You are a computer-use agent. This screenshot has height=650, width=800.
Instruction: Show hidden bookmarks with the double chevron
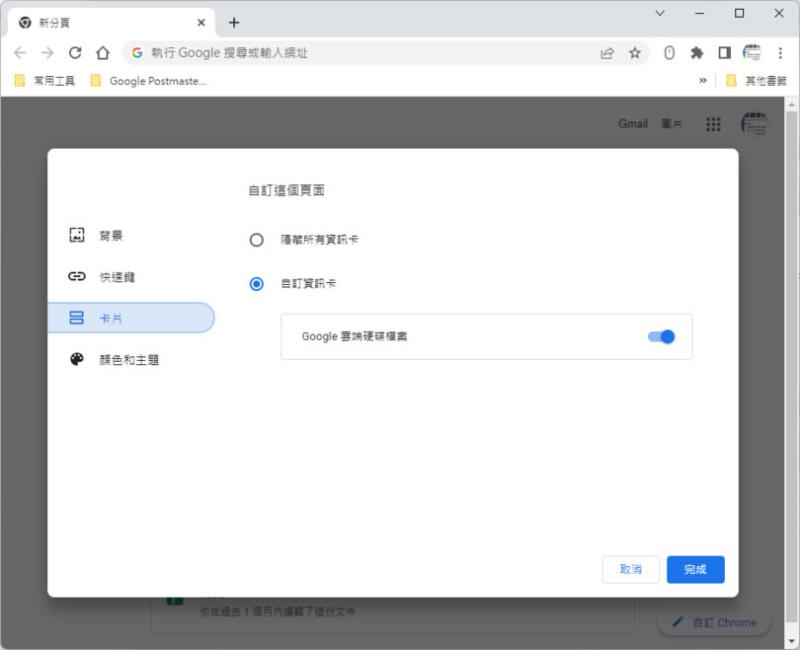703,80
